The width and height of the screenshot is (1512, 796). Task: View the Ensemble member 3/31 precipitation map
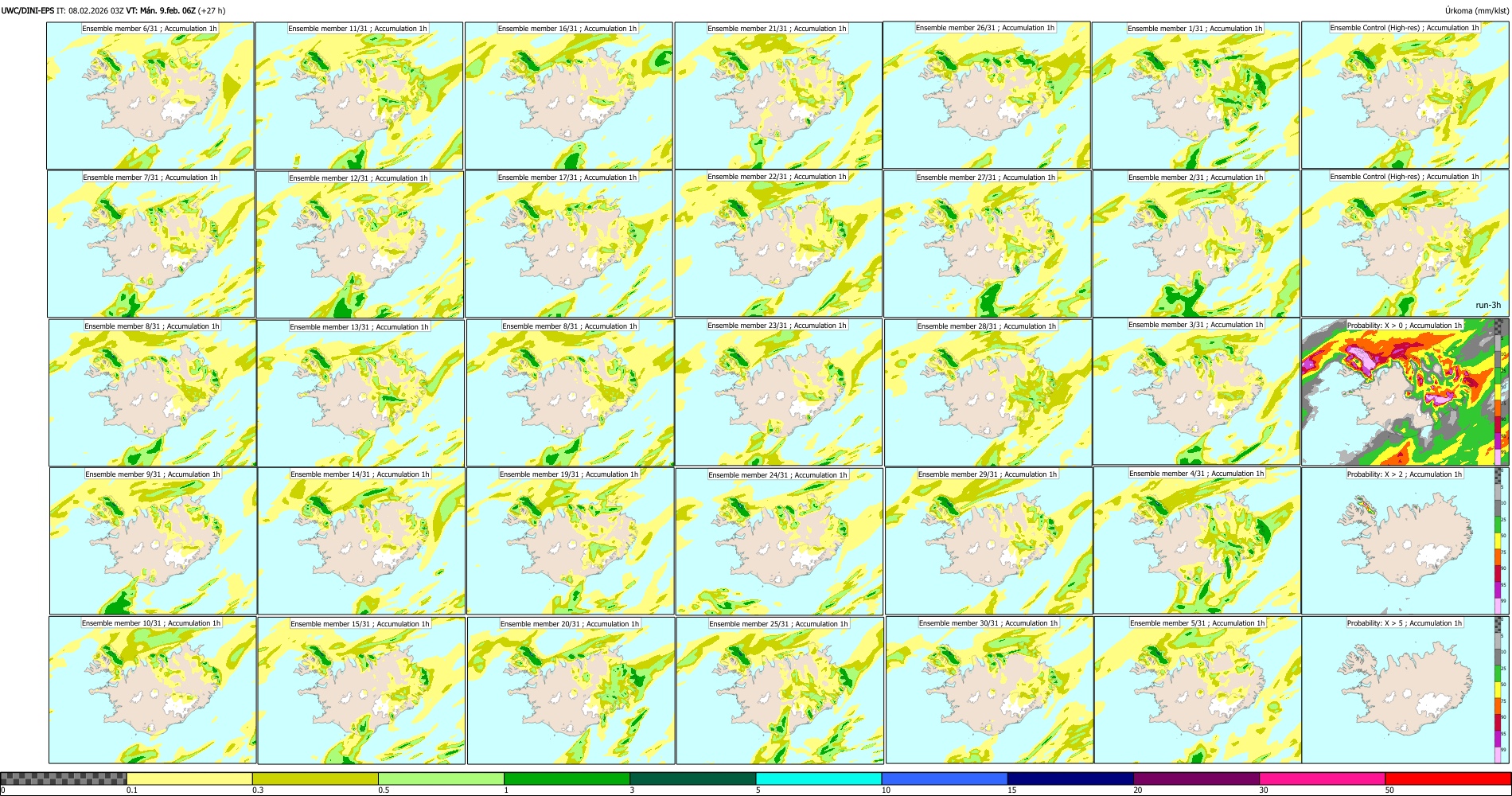[1196, 392]
